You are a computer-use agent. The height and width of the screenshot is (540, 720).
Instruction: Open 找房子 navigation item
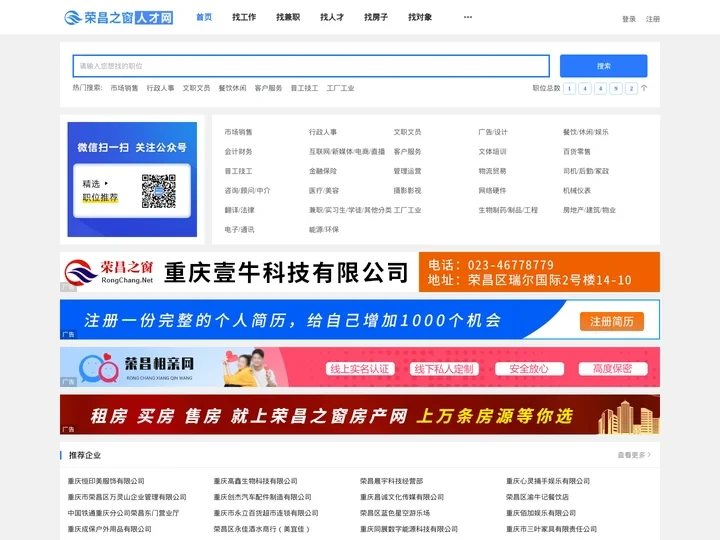(376, 17)
